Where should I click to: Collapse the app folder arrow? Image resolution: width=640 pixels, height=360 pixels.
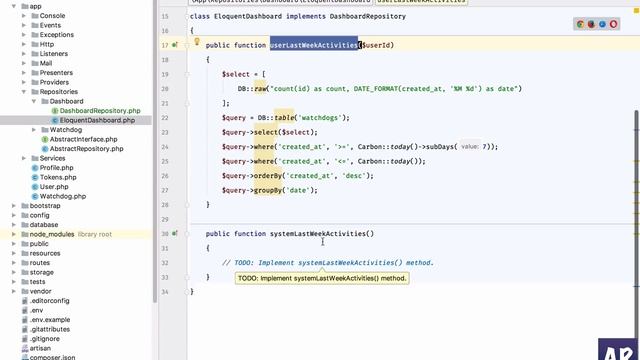tap(14, 6)
